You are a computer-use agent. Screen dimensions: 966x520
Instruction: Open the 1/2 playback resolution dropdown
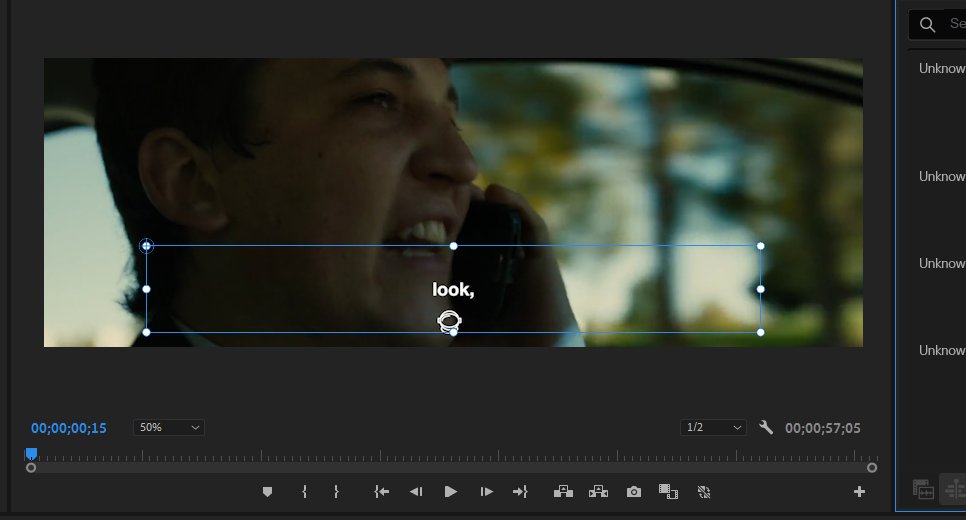[713, 427]
